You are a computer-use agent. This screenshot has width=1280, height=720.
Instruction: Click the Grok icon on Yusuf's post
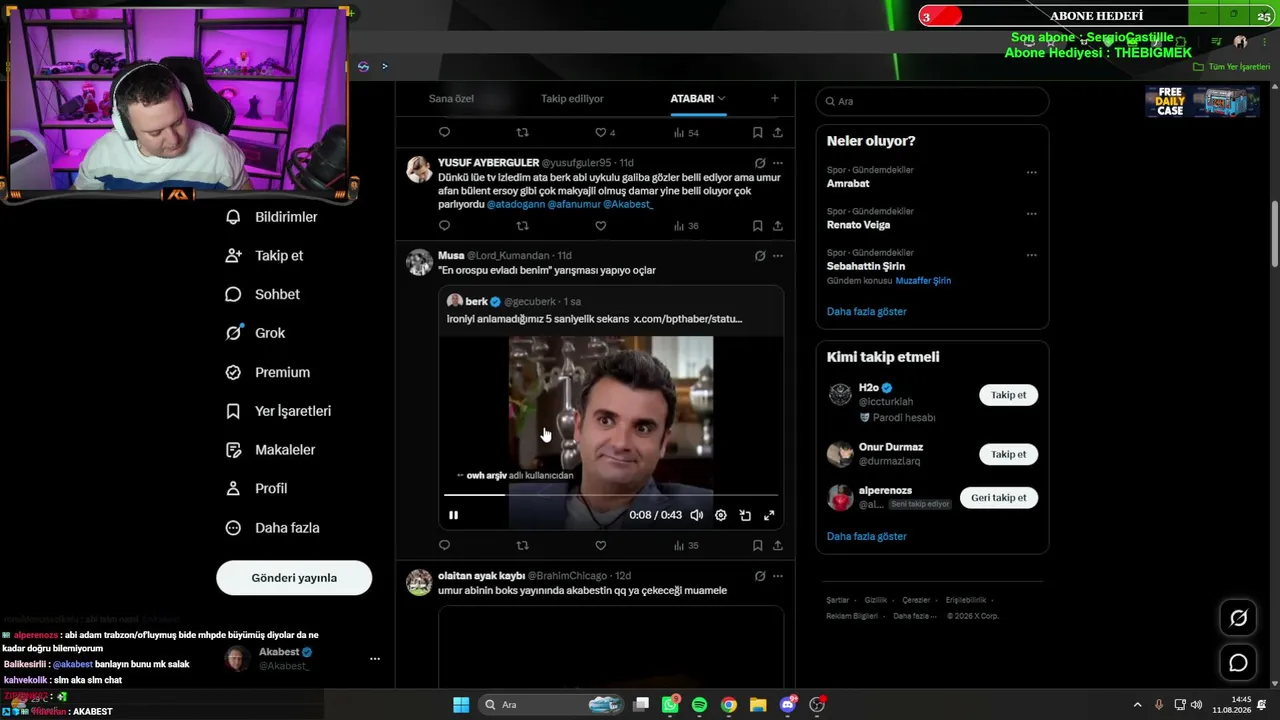pos(760,163)
